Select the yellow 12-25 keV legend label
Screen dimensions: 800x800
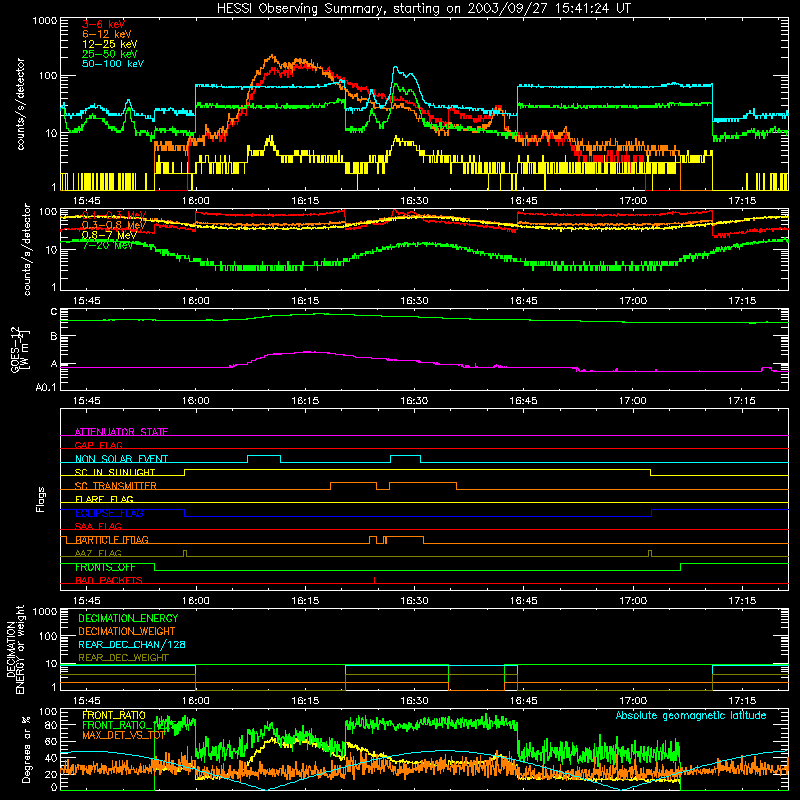tap(110, 44)
